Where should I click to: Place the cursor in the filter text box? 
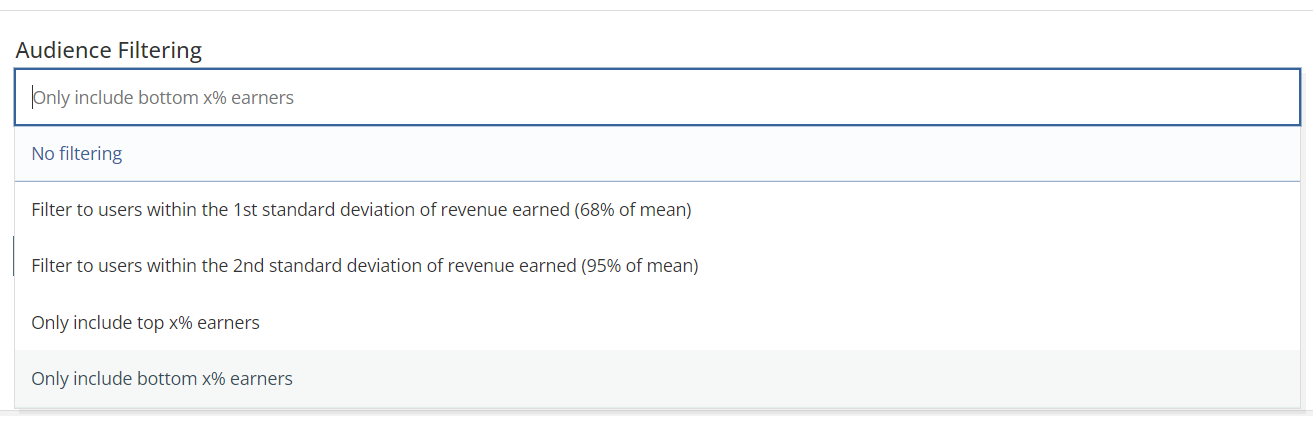657,97
